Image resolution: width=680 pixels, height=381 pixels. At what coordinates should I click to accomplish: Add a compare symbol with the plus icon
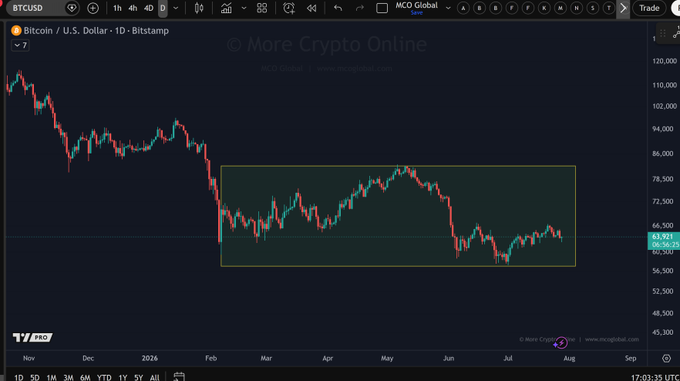pyautogui.click(x=93, y=8)
